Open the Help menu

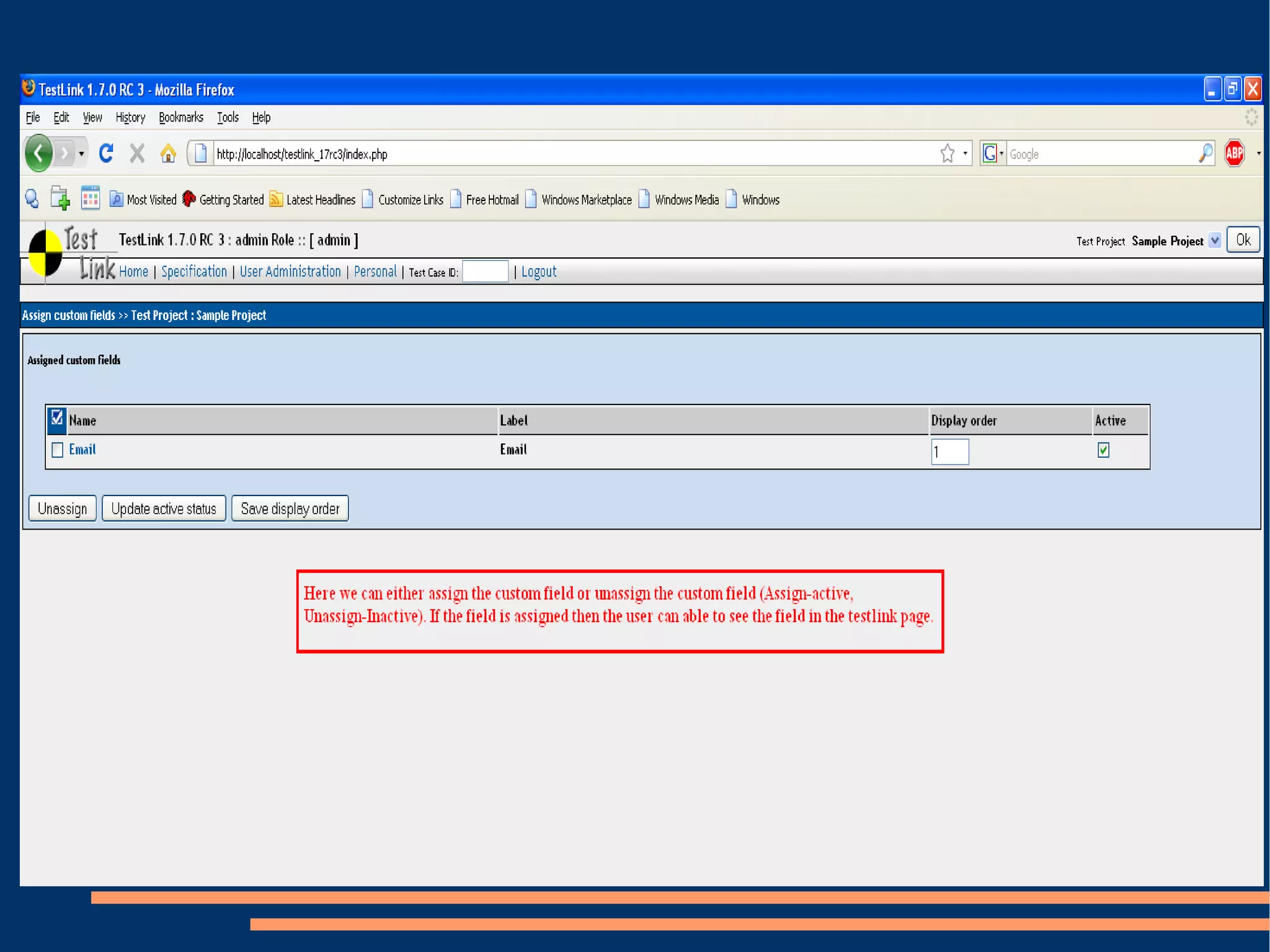click(261, 117)
